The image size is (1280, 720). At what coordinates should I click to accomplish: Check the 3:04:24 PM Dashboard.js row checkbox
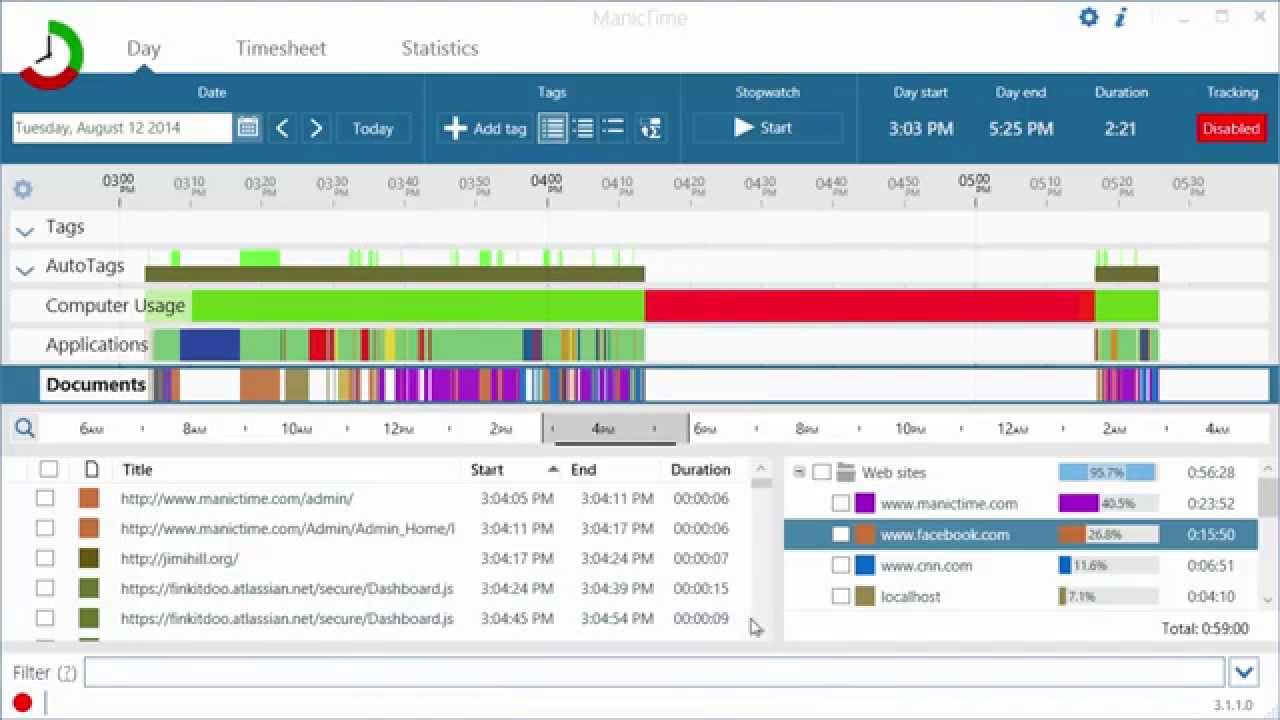[x=45, y=588]
